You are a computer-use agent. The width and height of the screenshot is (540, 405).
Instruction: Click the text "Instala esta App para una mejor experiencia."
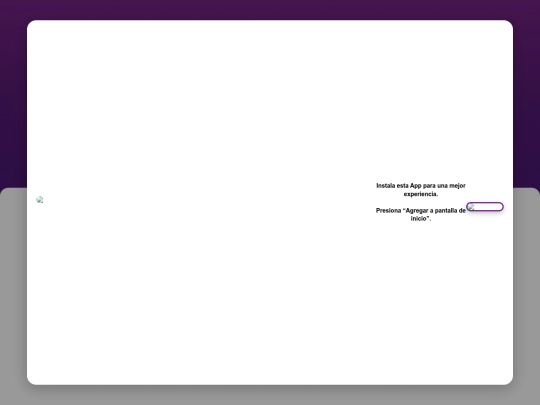421,190
